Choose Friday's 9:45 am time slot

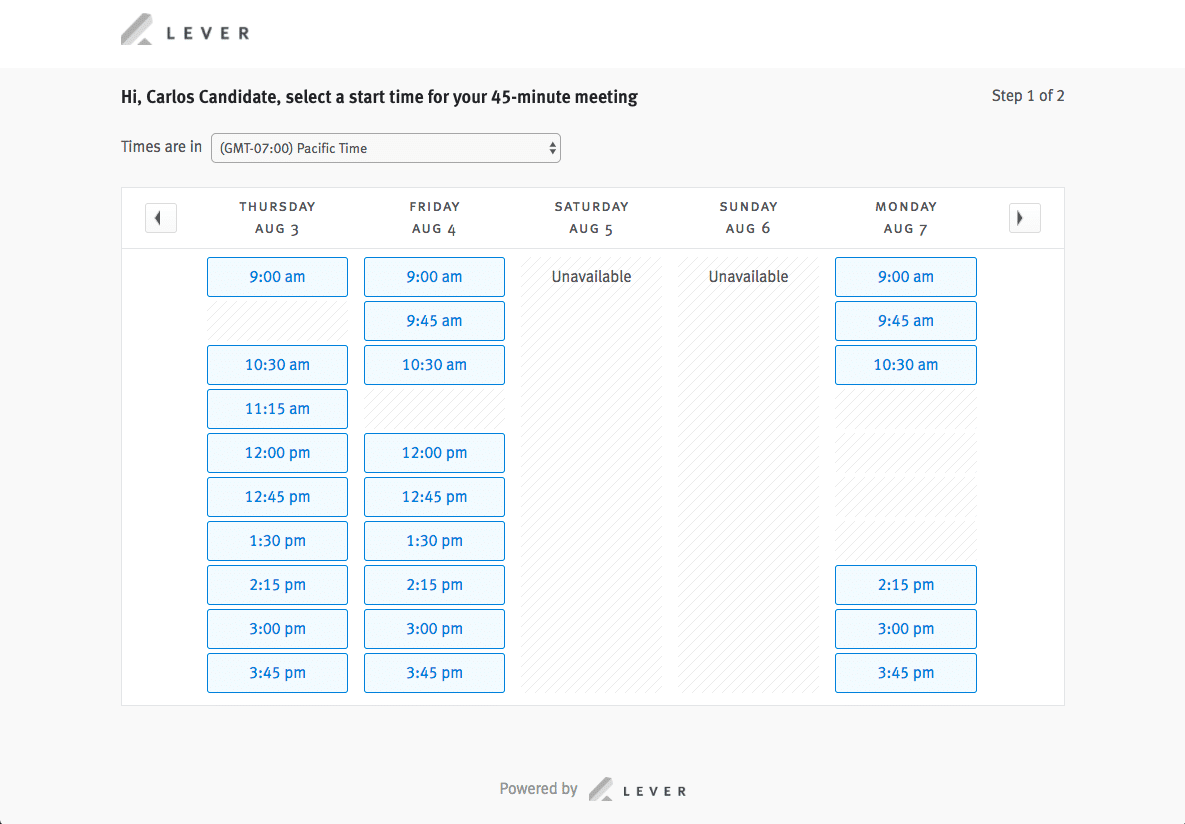point(435,321)
